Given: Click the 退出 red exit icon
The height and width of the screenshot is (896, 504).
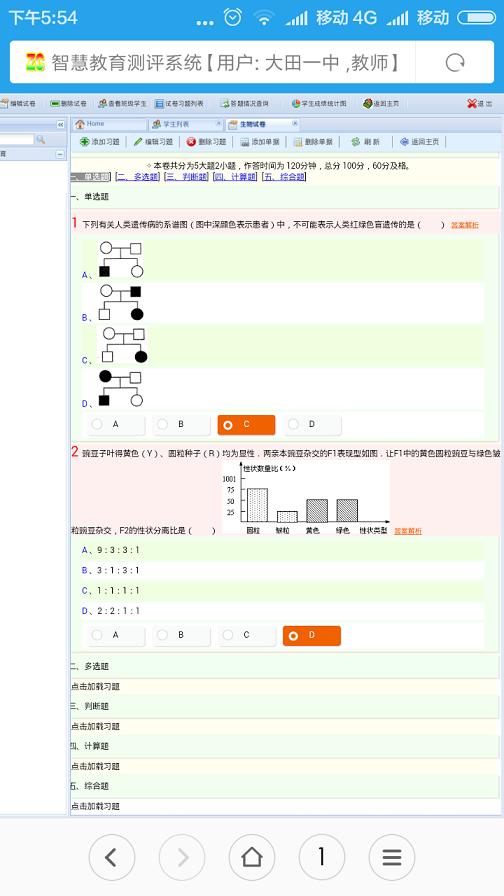Looking at the screenshot, I should pyautogui.click(x=471, y=103).
